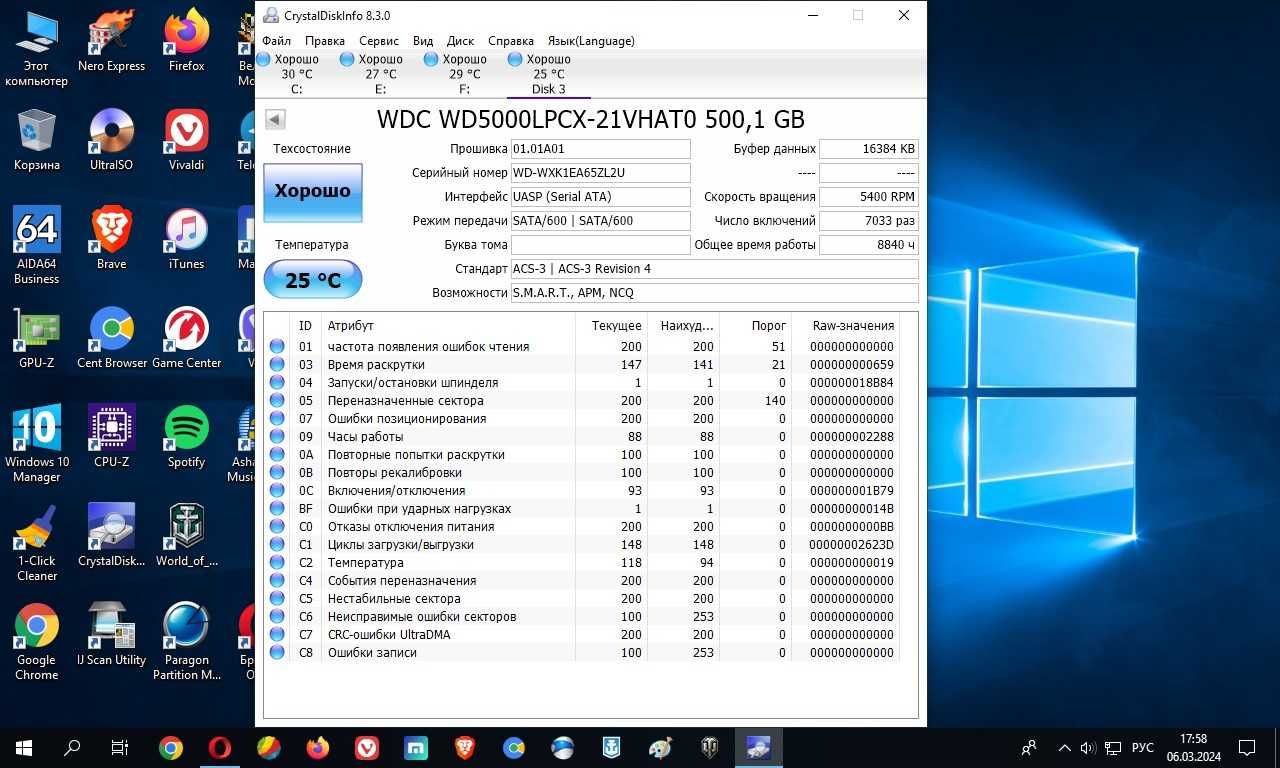The image size is (1280, 768).
Task: Select the Температура attribute row
Action: 582,562
